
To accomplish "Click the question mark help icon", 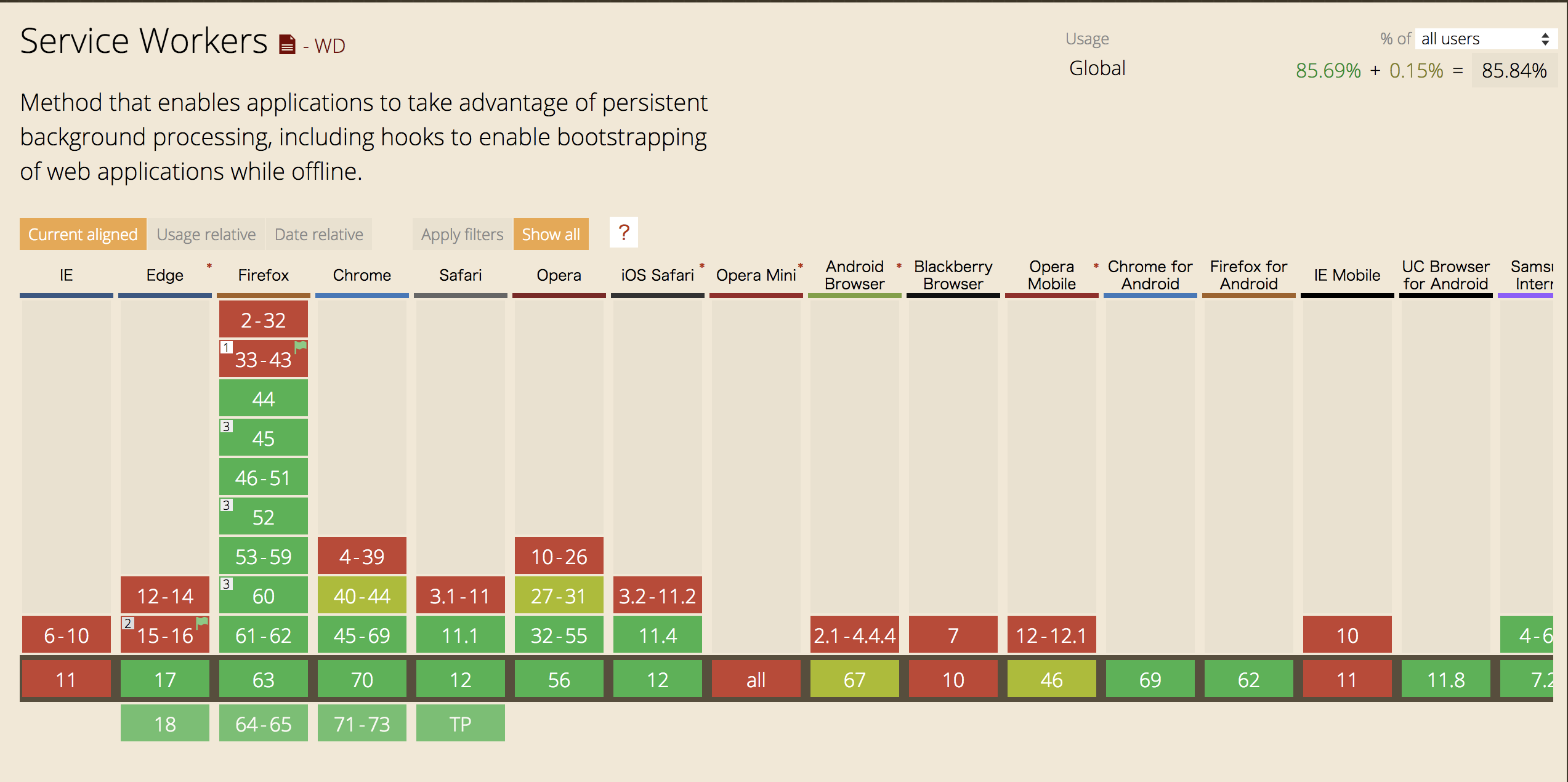I will (624, 233).
